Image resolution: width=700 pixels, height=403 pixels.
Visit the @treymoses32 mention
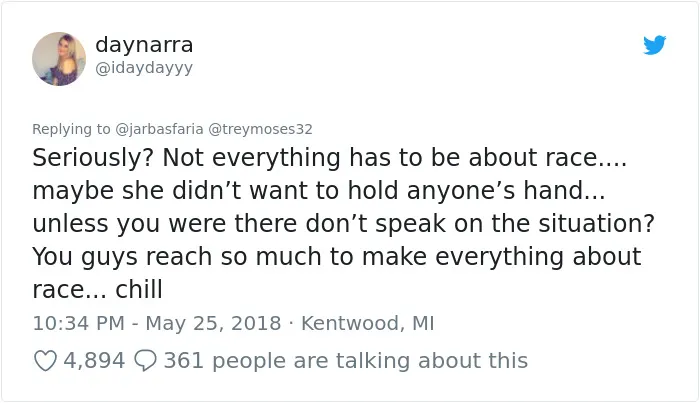coord(260,129)
